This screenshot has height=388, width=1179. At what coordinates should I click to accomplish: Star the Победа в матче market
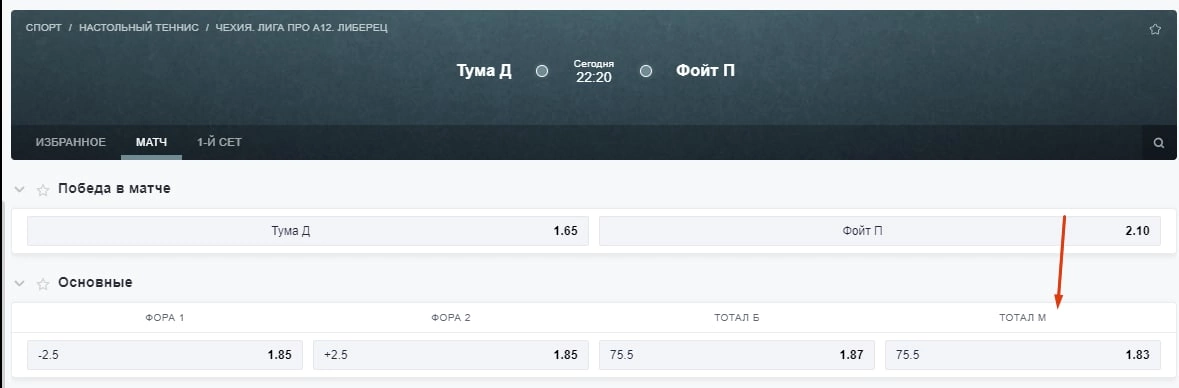[x=43, y=190]
